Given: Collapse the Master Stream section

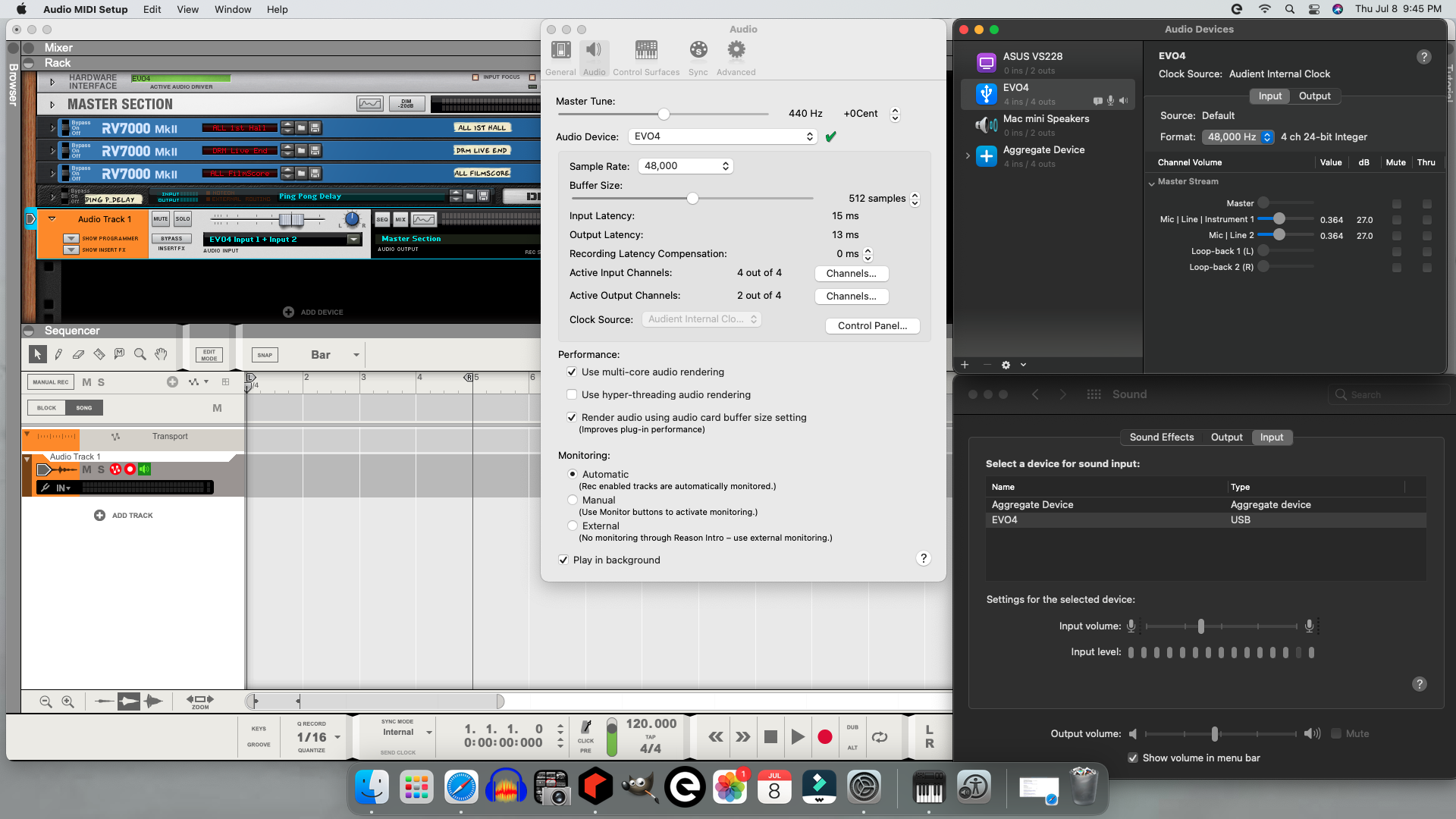Looking at the screenshot, I should point(1151,183).
